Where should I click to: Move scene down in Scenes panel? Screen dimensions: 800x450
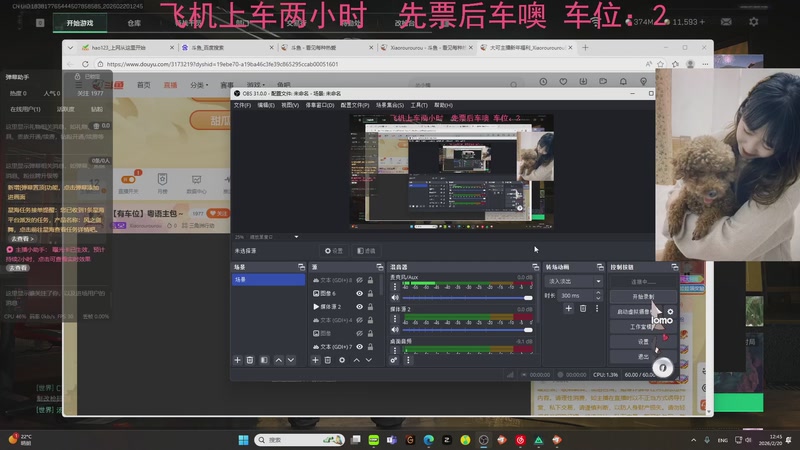pyautogui.click(x=291, y=360)
